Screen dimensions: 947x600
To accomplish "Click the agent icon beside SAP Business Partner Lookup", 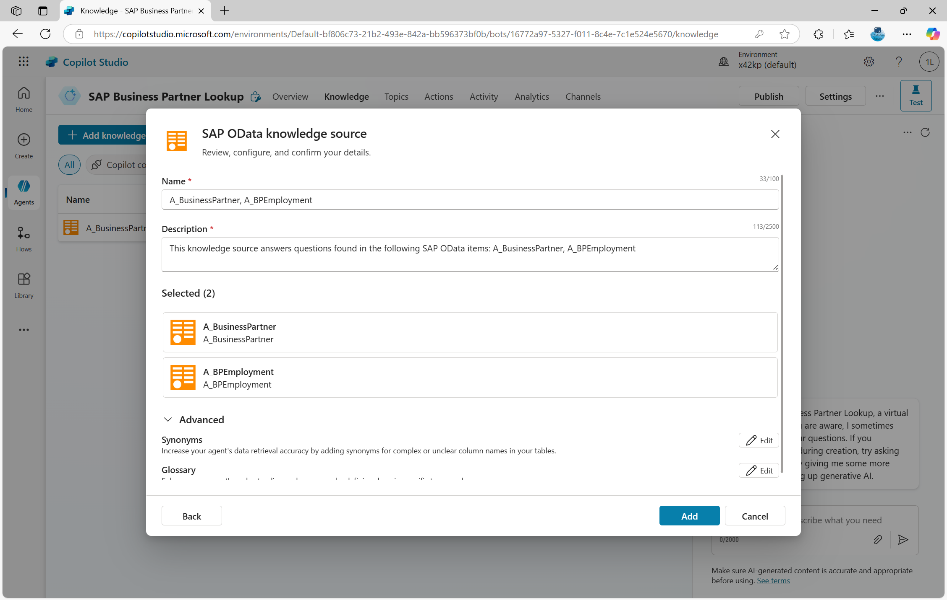I will 70,96.
